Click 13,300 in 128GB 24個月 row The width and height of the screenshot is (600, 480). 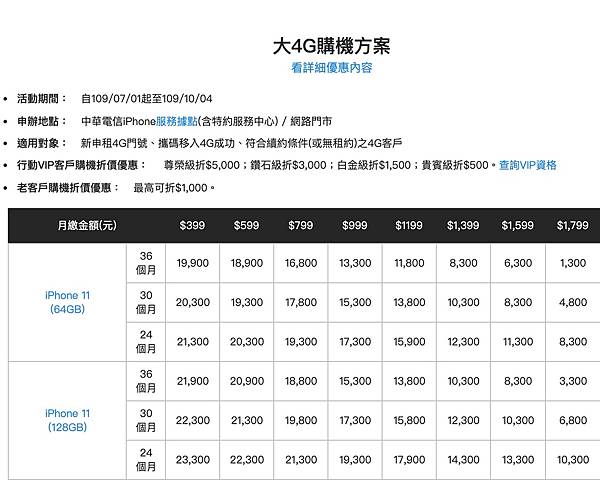click(x=518, y=460)
